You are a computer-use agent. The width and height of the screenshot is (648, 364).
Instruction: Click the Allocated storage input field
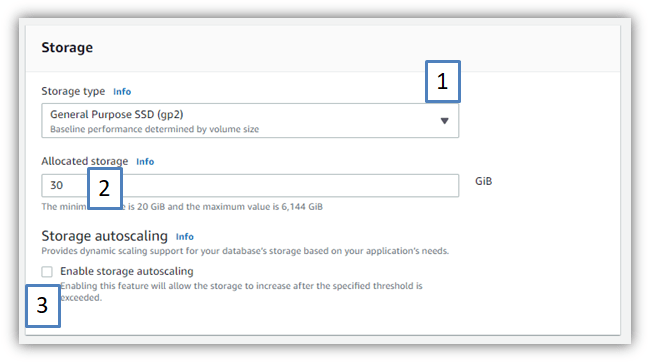(x=250, y=186)
